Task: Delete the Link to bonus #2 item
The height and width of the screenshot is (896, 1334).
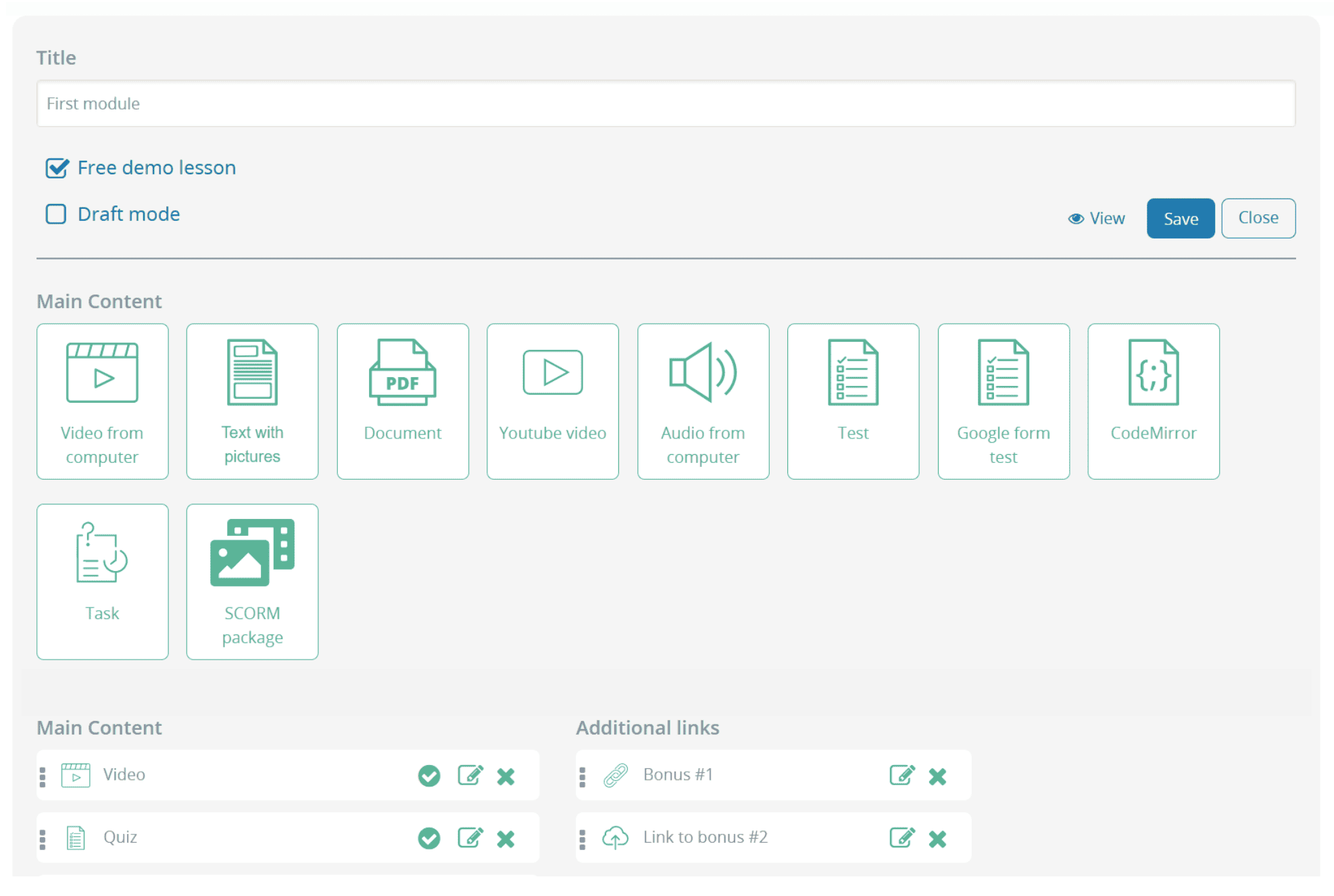Action: pos(937,839)
